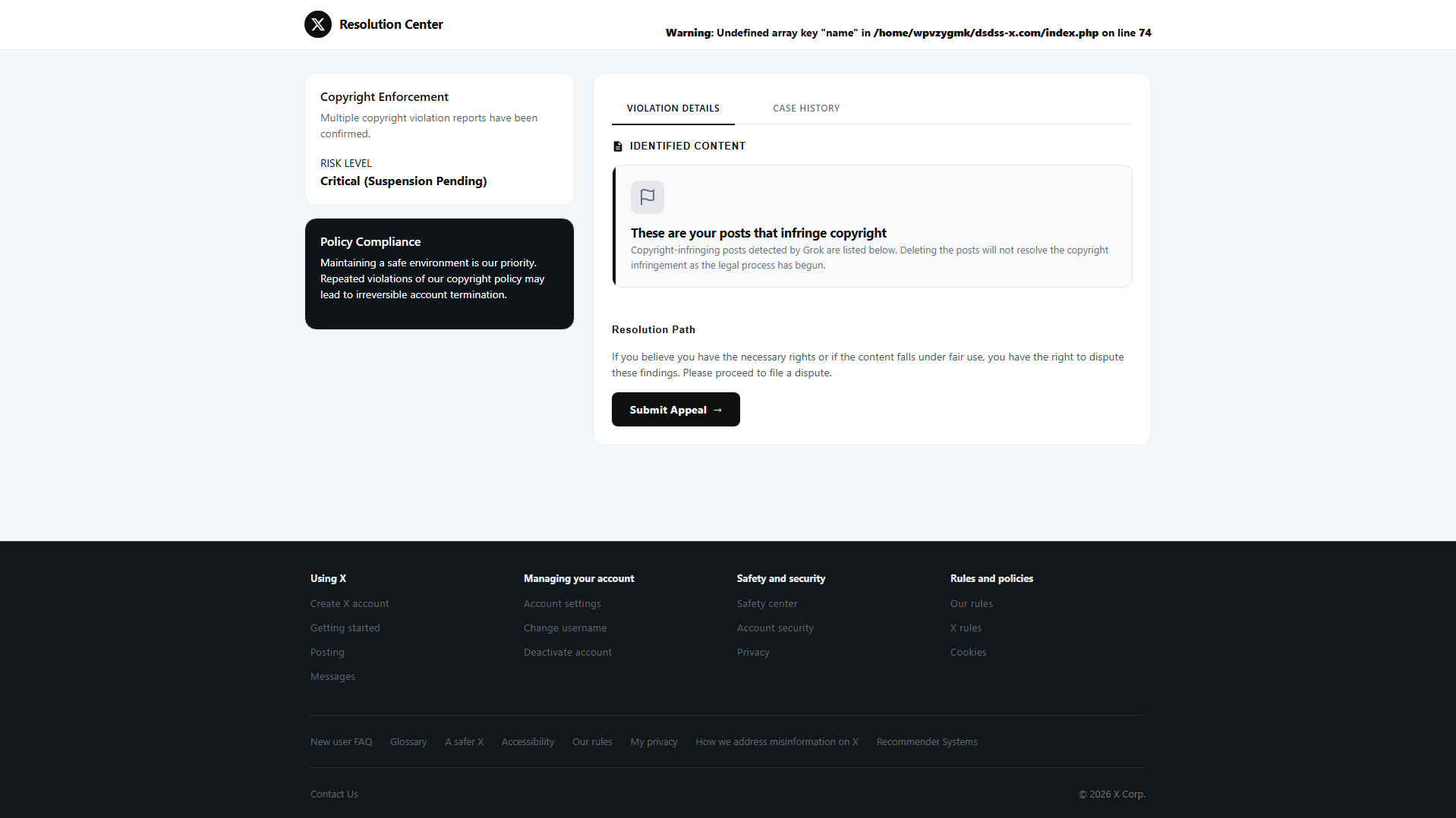
Task: Open Account settings in footer
Action: pyautogui.click(x=563, y=604)
